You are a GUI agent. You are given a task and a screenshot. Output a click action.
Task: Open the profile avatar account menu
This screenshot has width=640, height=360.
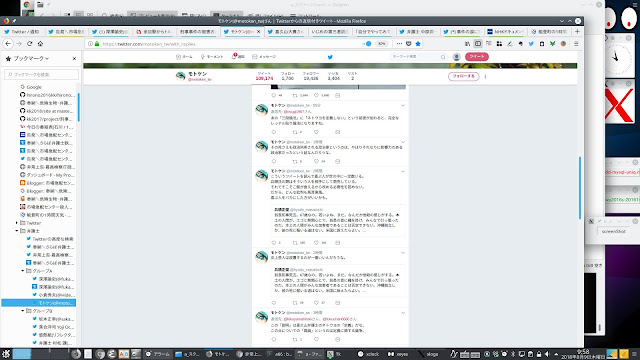(x=457, y=57)
